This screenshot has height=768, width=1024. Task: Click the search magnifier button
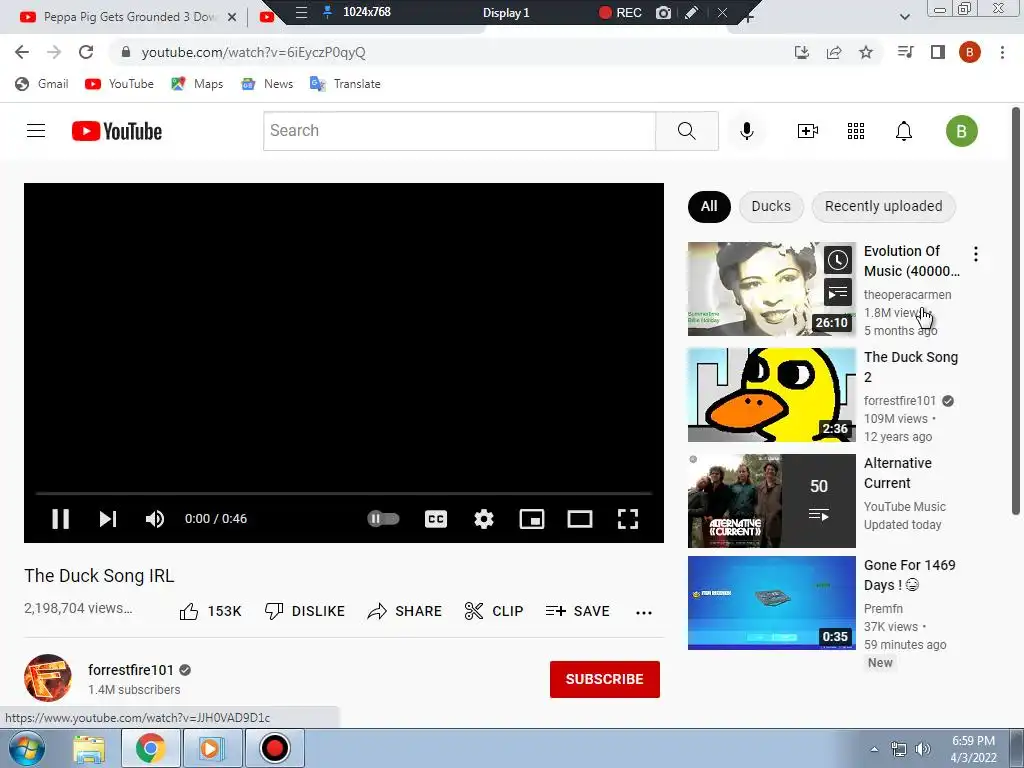[686, 131]
